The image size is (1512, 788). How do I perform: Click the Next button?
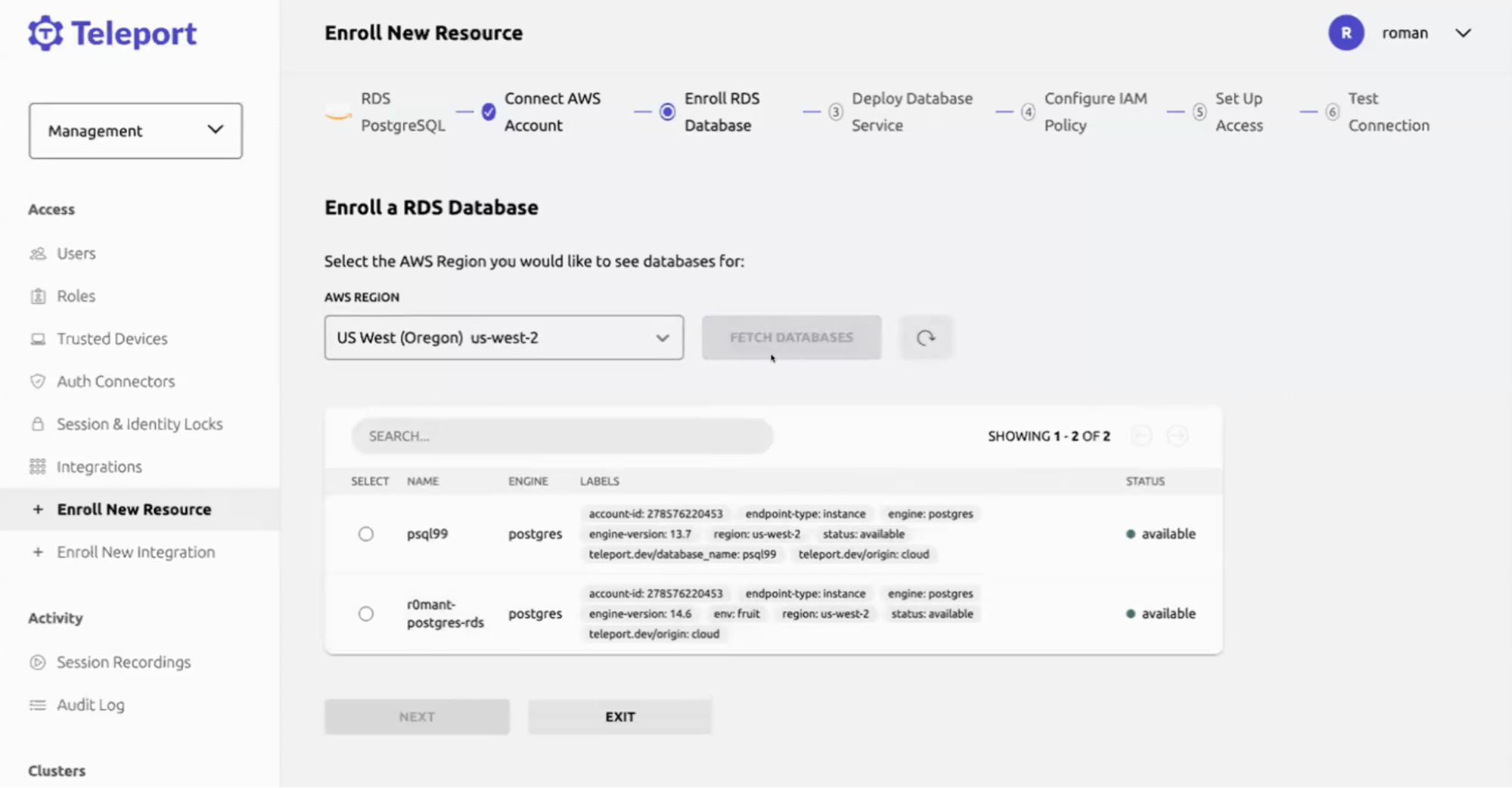click(x=417, y=716)
